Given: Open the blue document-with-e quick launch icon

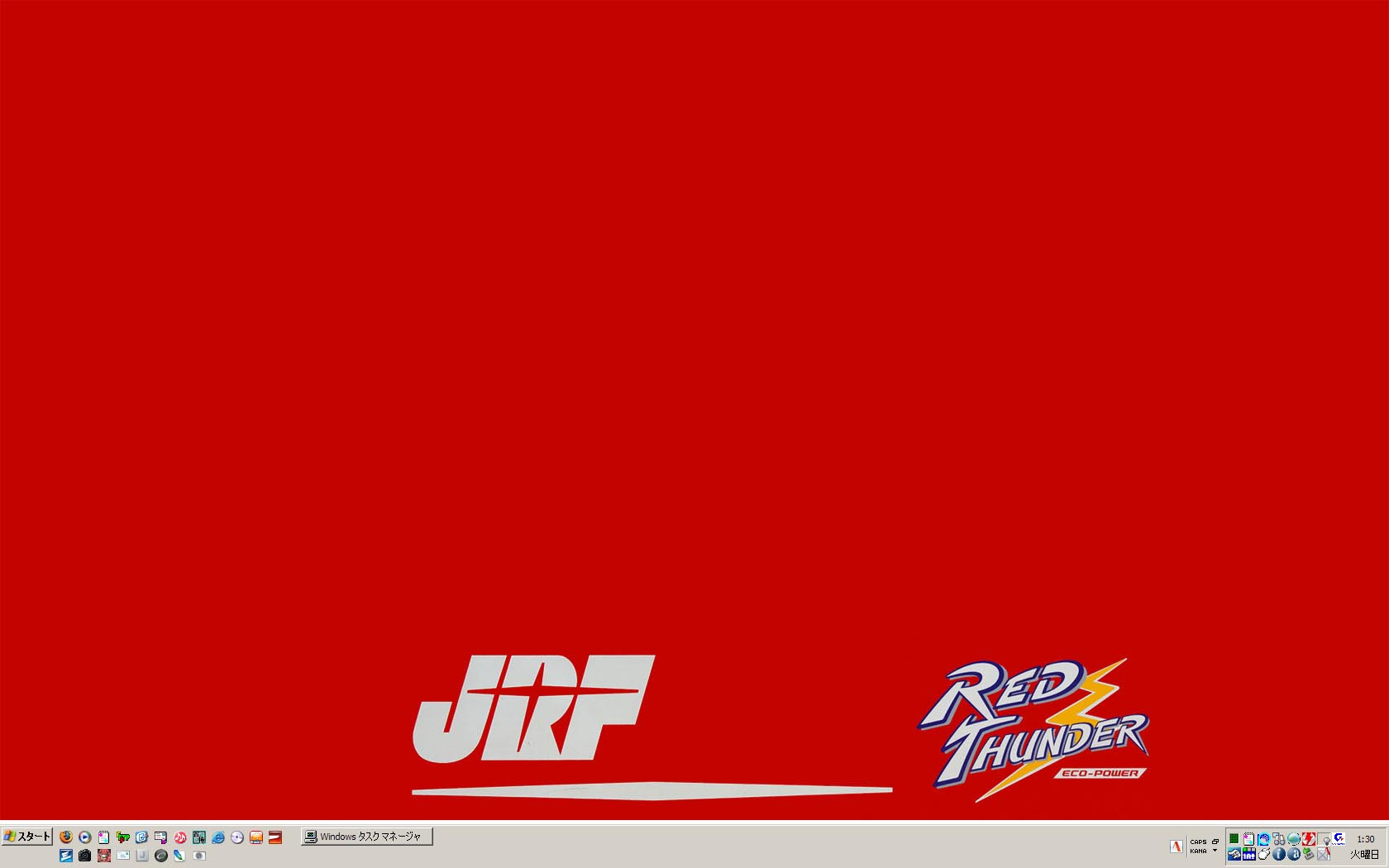Looking at the screenshot, I should coord(142,837).
